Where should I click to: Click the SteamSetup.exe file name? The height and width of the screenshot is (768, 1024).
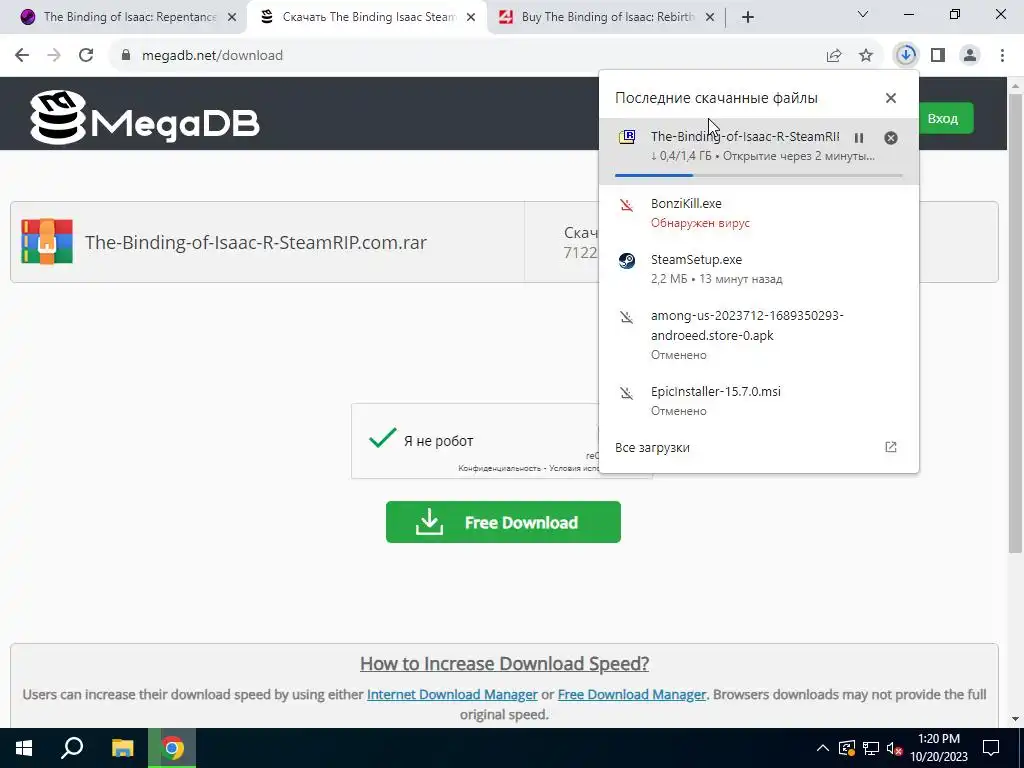click(x=696, y=260)
